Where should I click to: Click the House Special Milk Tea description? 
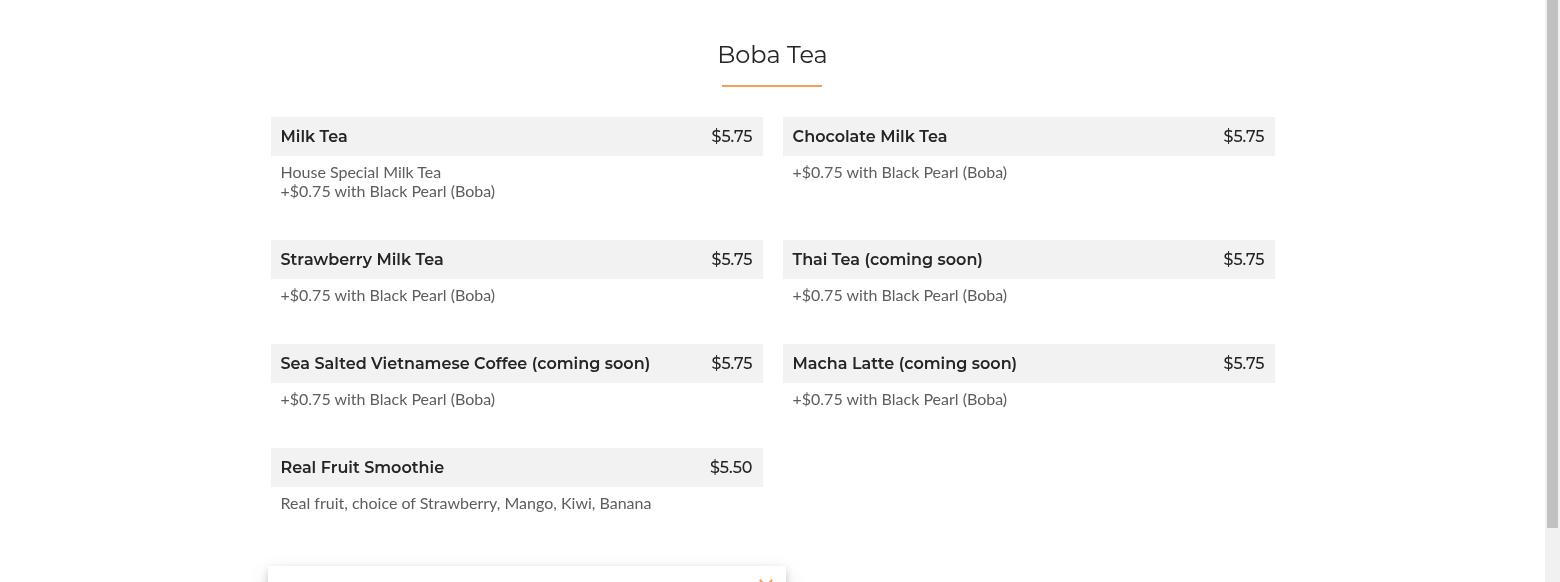(x=361, y=173)
